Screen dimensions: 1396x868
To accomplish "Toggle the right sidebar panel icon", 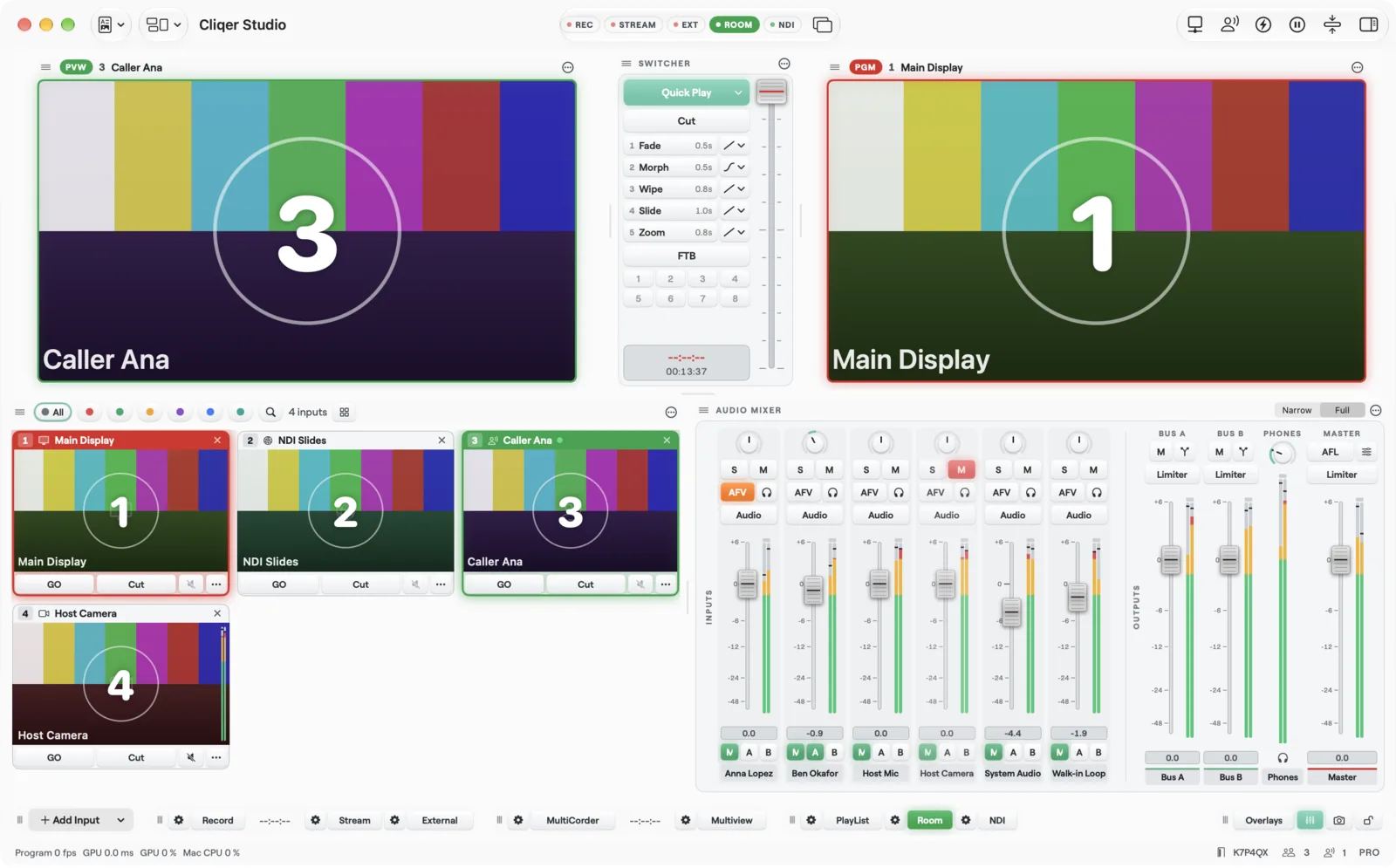I will point(1368,24).
